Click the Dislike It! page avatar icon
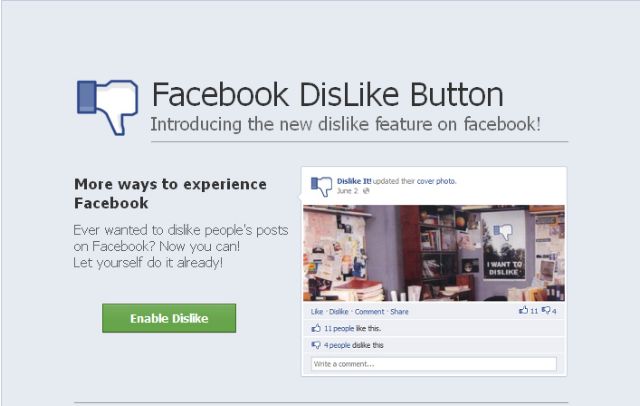Viewport: 640px width, 406px height. click(x=321, y=186)
